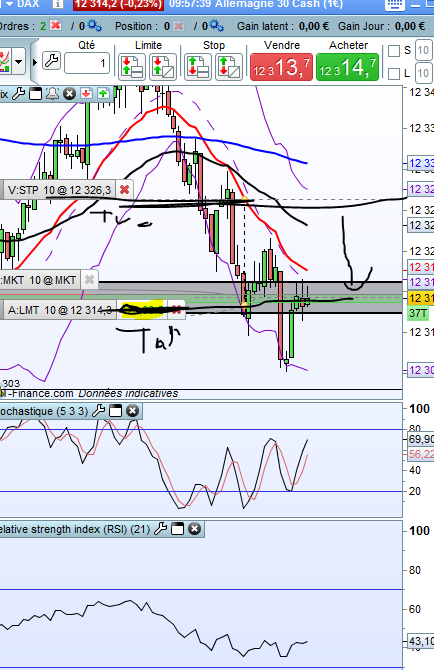Image resolution: width=434 pixels, height=670 pixels.
Task: Open order settings gear icon after Ordres
Action: (95, 26)
